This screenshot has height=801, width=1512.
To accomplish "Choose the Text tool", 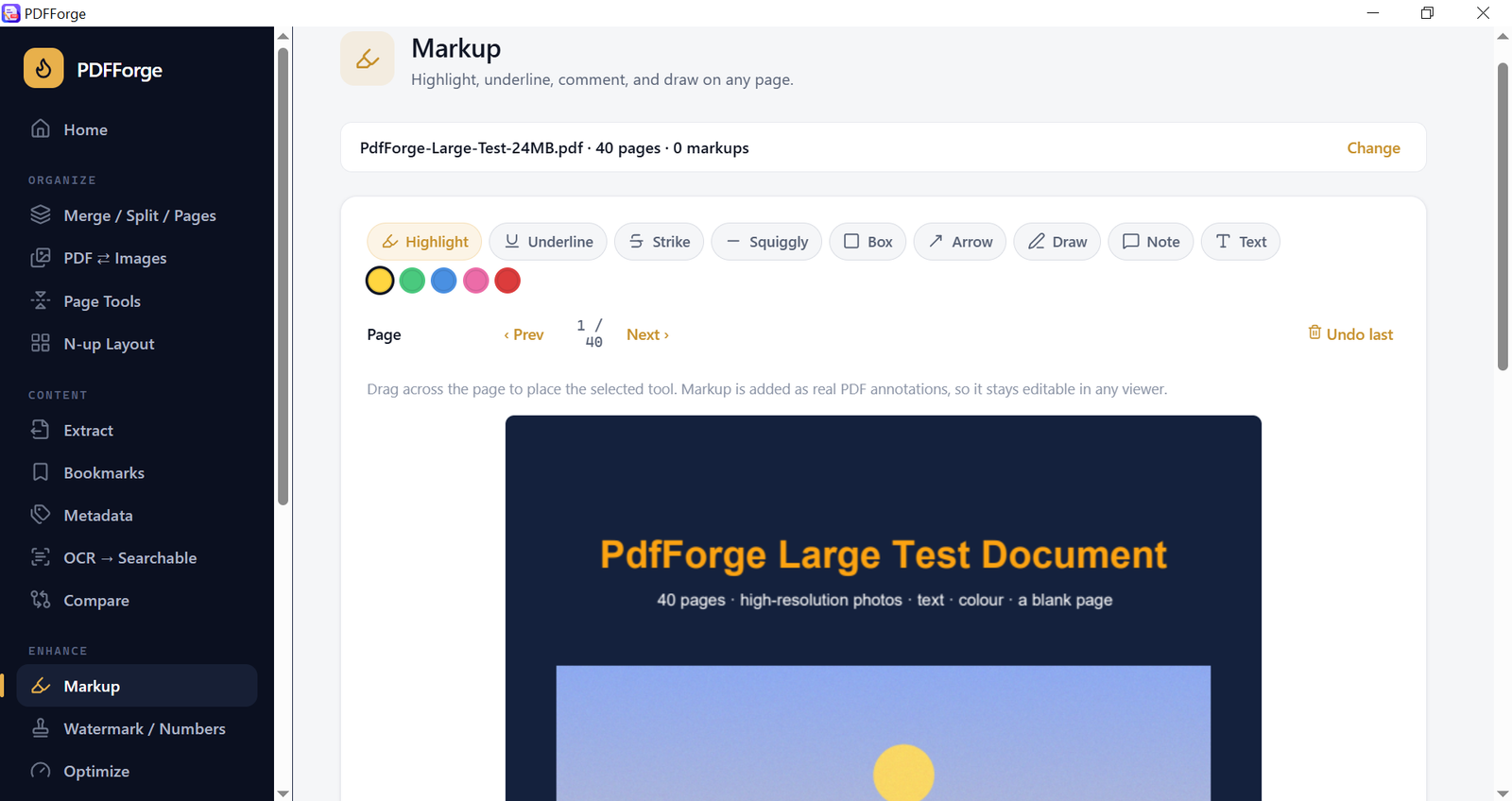I will click(x=1241, y=242).
